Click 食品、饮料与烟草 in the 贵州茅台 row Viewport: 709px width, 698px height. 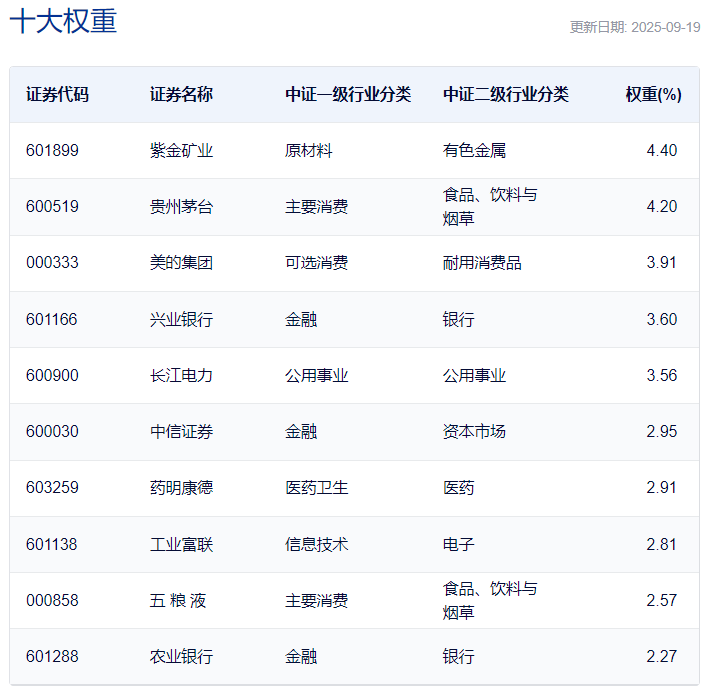(x=490, y=207)
